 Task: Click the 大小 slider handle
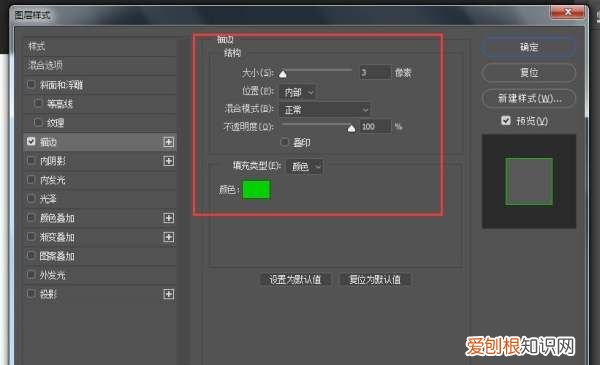point(283,74)
